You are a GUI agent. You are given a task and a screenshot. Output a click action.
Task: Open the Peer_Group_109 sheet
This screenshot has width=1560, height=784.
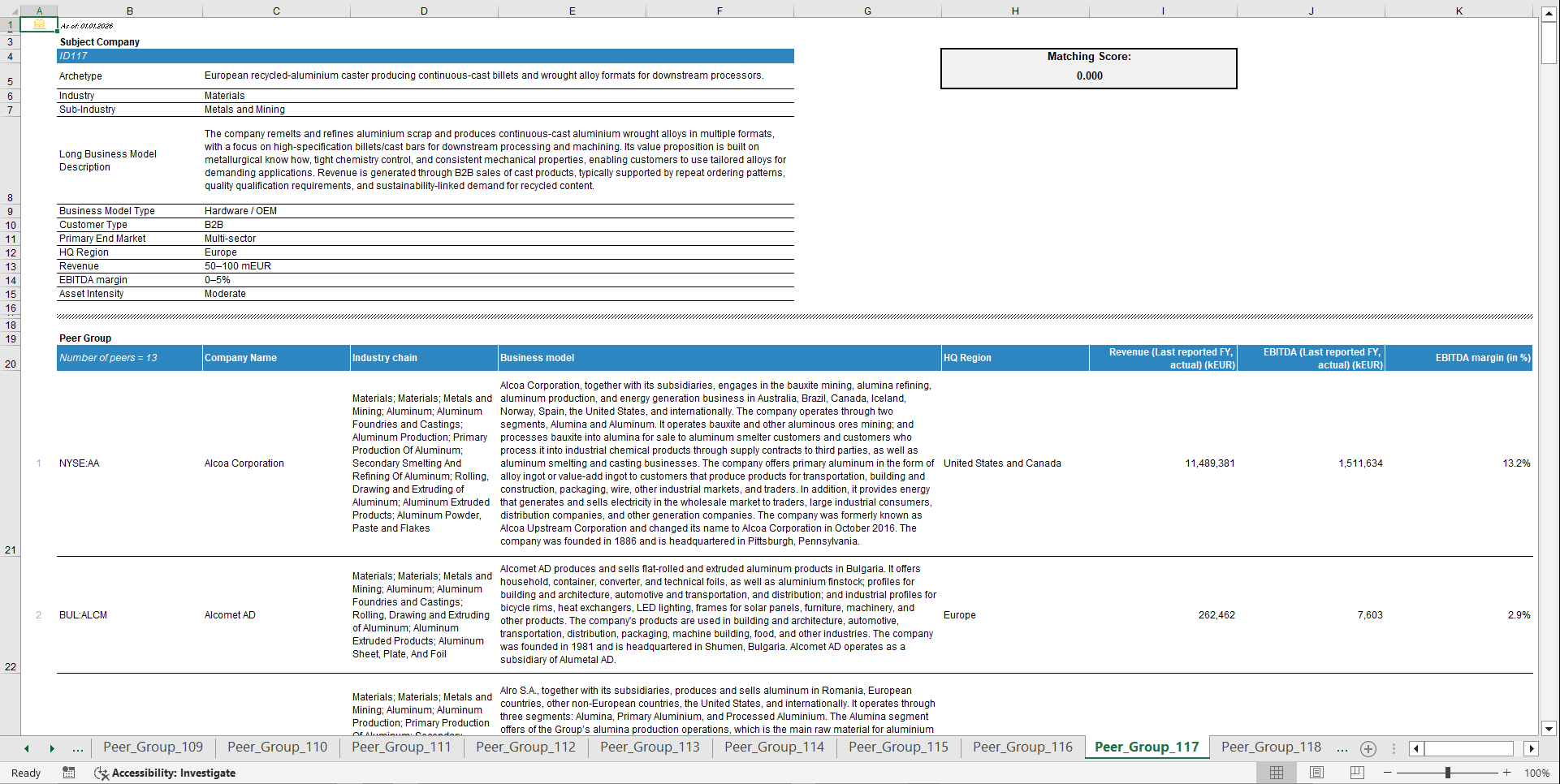153,747
